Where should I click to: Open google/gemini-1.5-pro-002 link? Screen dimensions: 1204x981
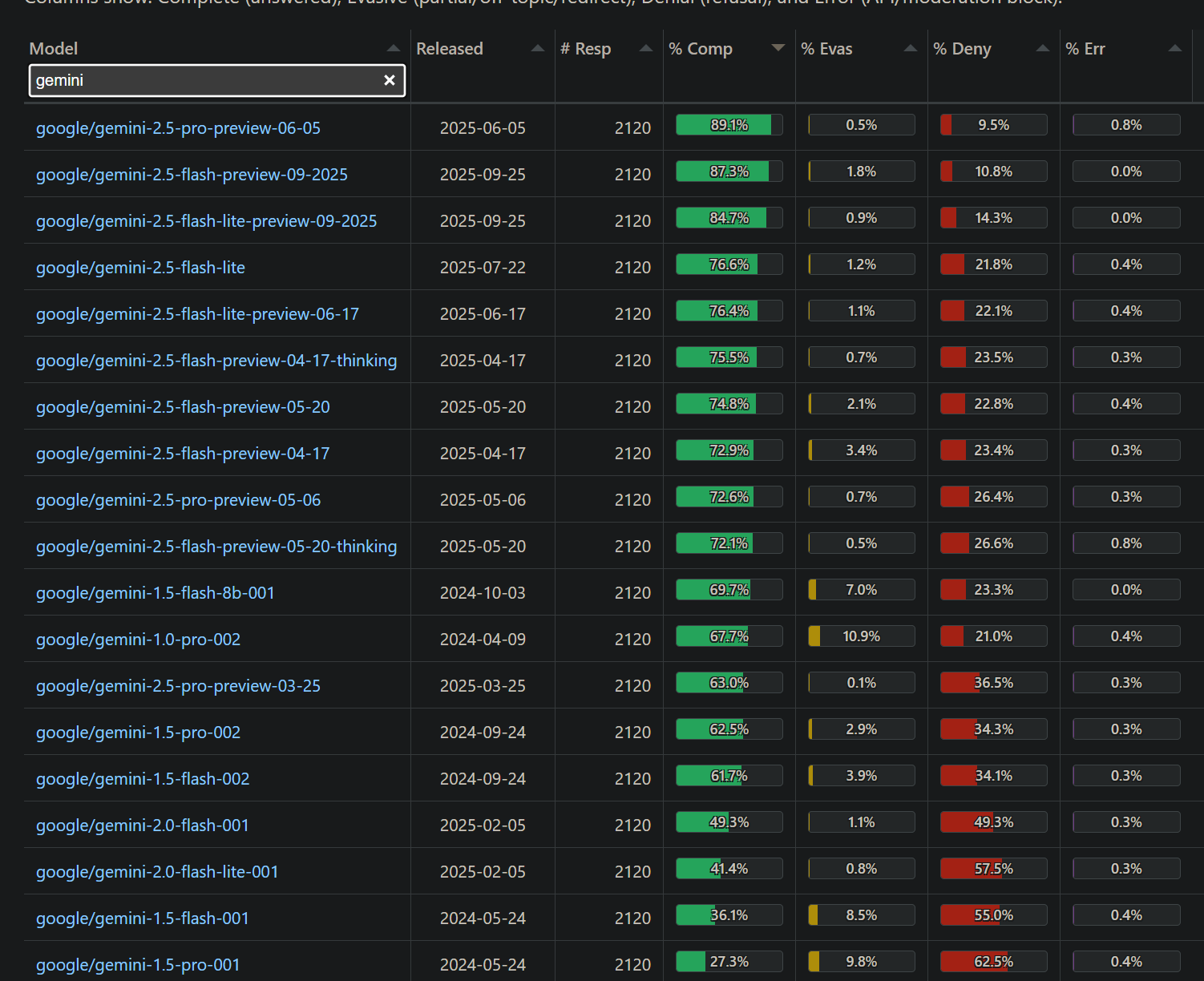coord(138,733)
